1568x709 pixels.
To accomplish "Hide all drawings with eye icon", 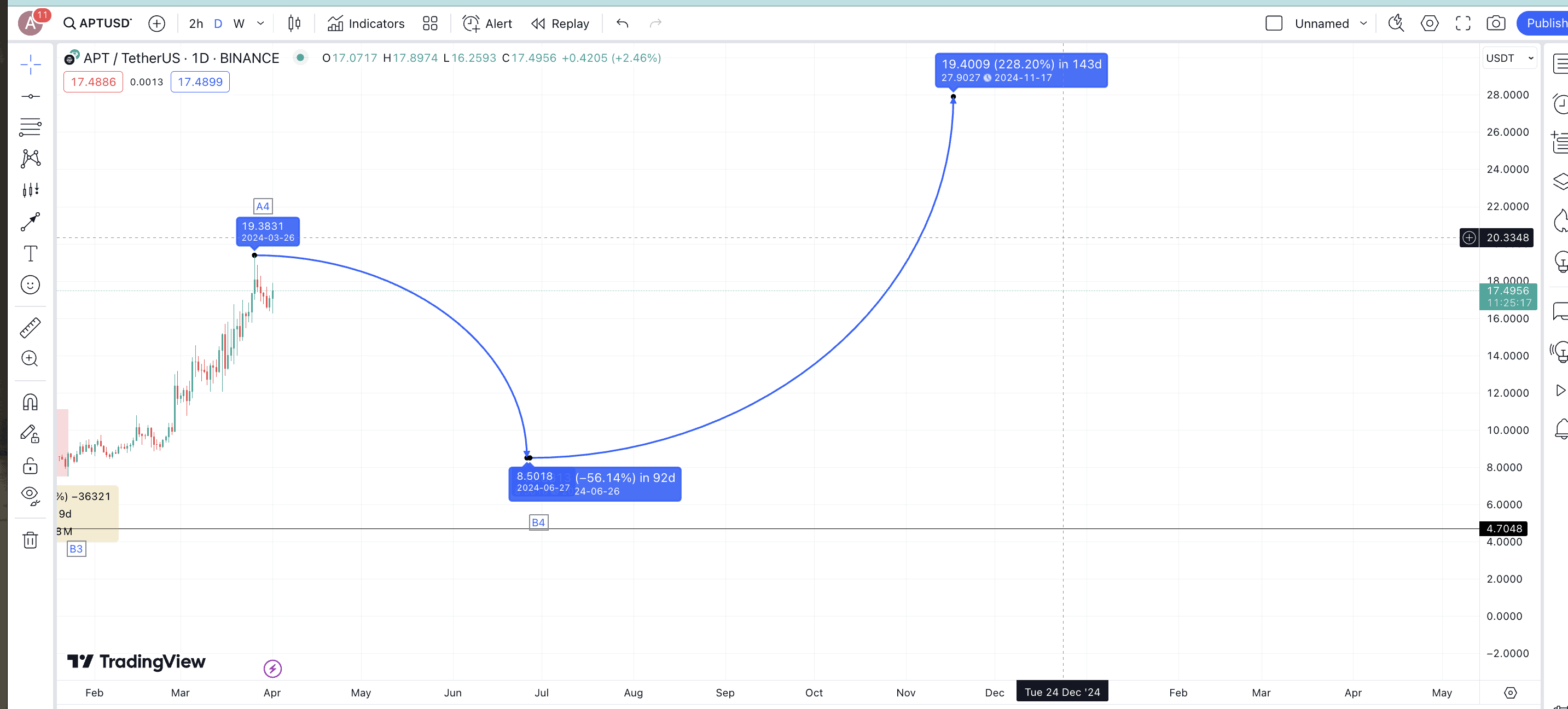I will 30,496.
